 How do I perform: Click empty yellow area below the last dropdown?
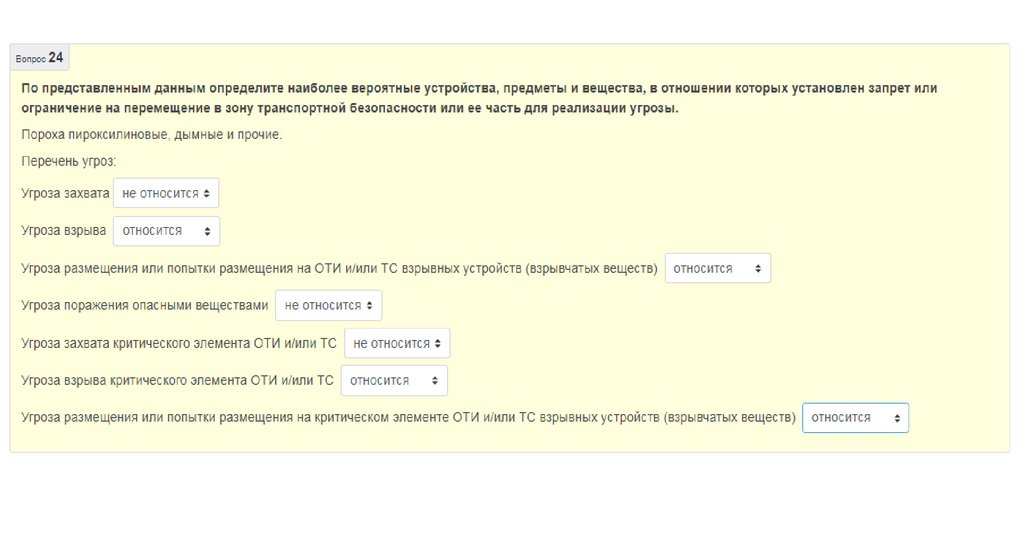500,441
